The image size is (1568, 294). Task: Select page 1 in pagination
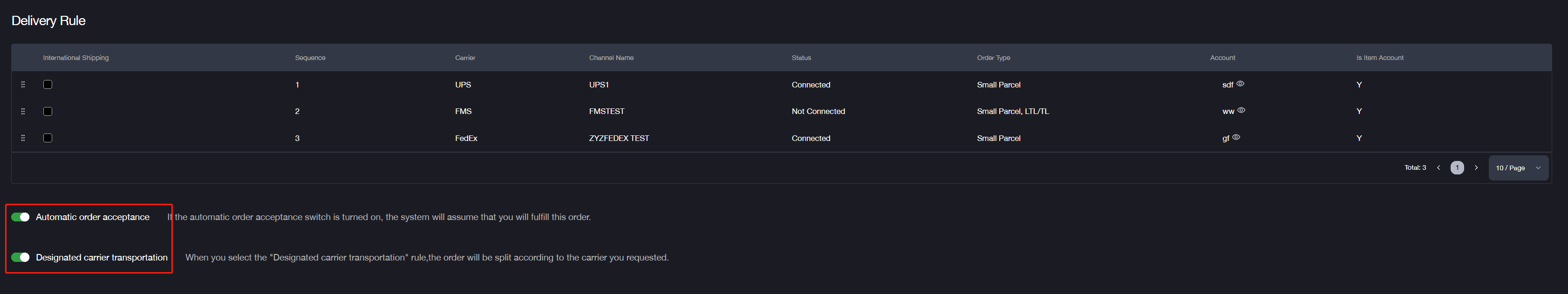pos(1457,167)
